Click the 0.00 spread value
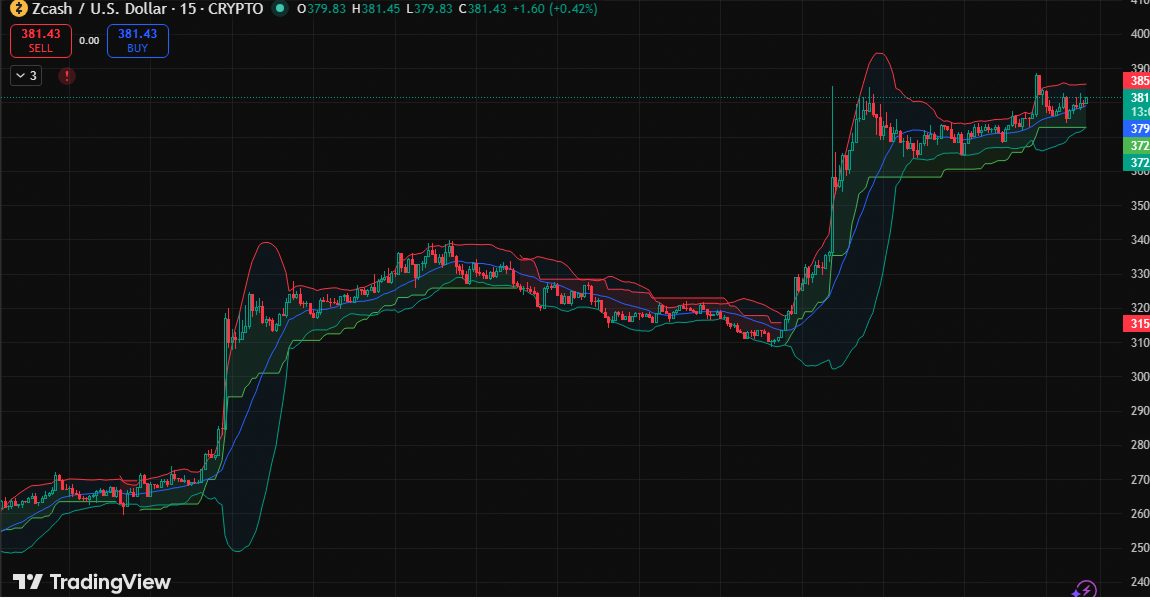1150x600 pixels. pos(89,40)
